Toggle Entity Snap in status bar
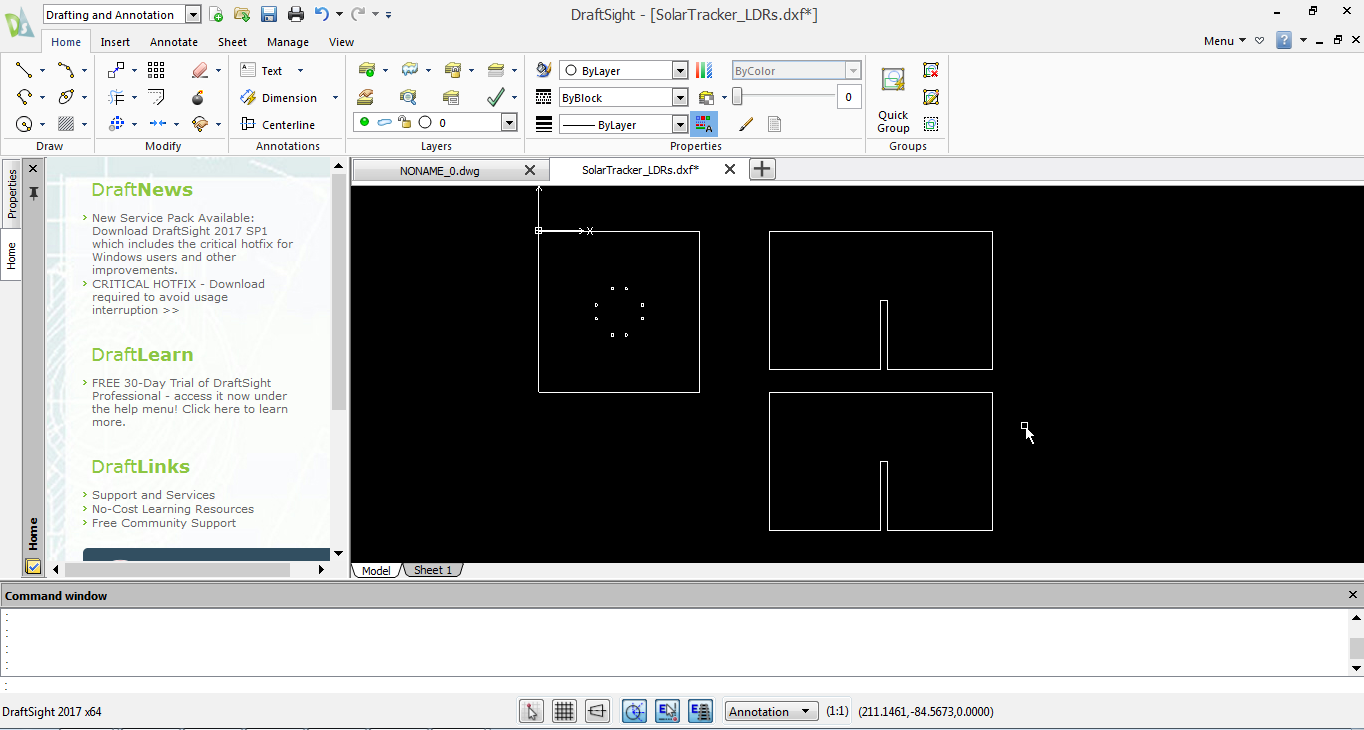Image resolution: width=1364 pixels, height=730 pixels. [x=667, y=711]
